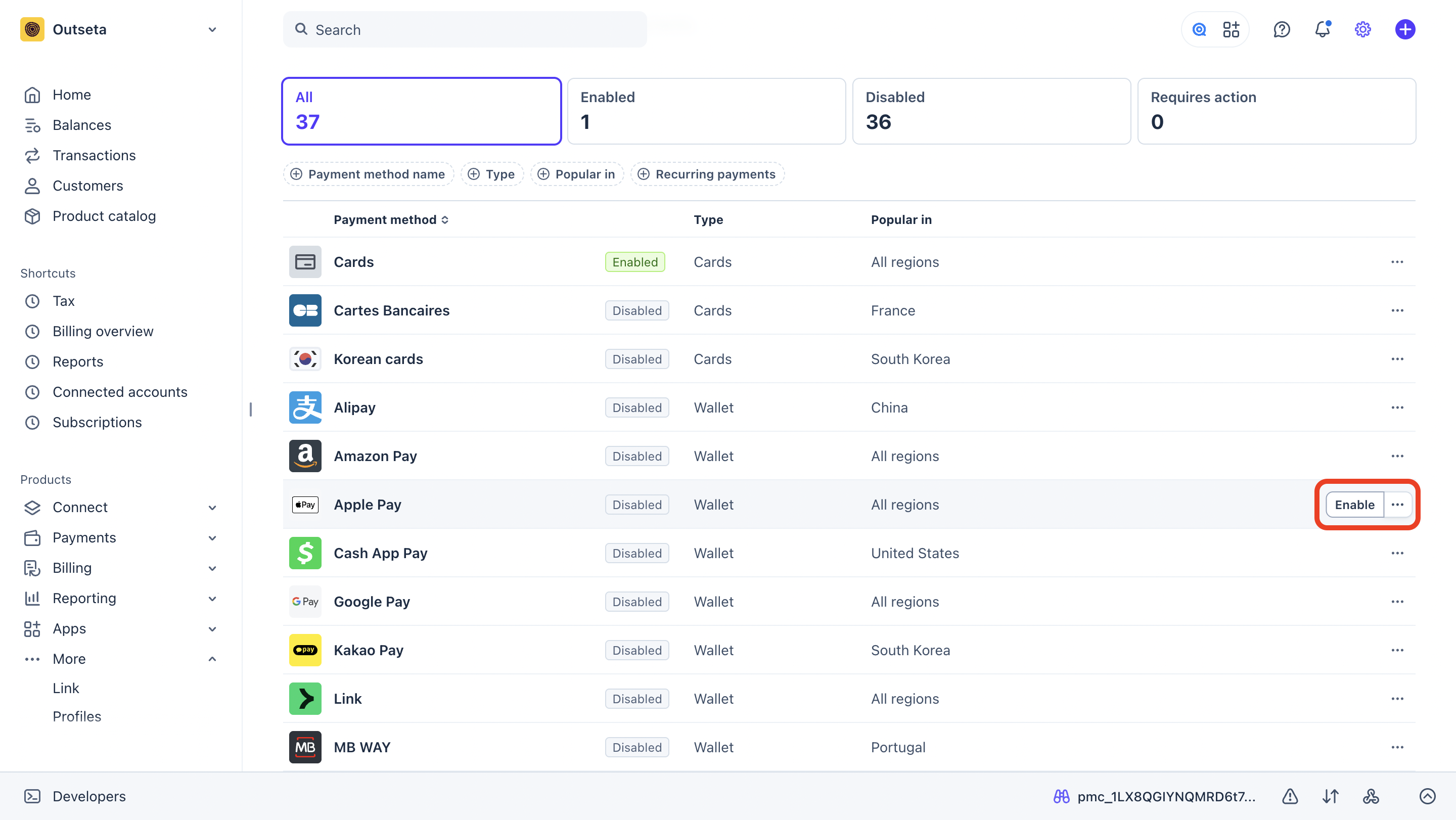
Task: Open the Settings gear icon
Action: [1363, 29]
